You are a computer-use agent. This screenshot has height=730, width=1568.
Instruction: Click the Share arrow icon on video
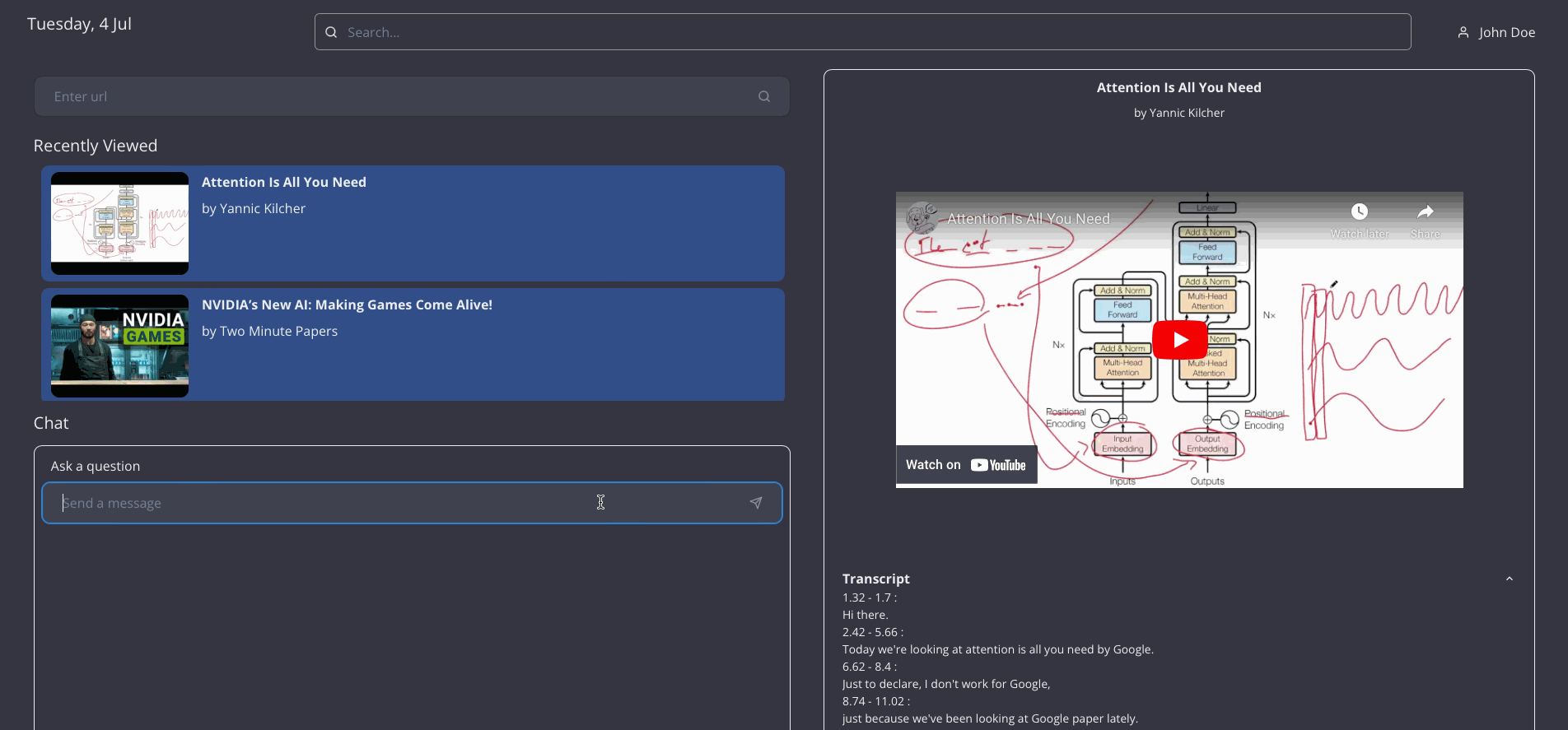1426,212
